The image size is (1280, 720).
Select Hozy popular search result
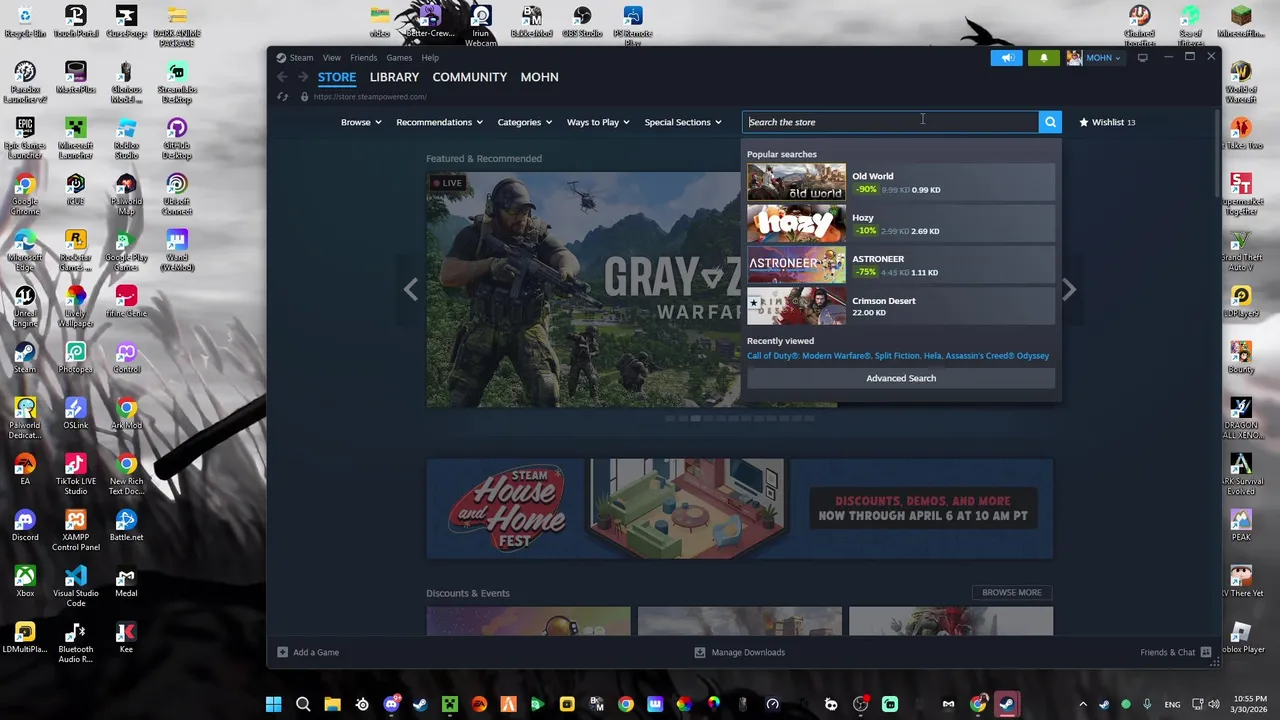900,224
